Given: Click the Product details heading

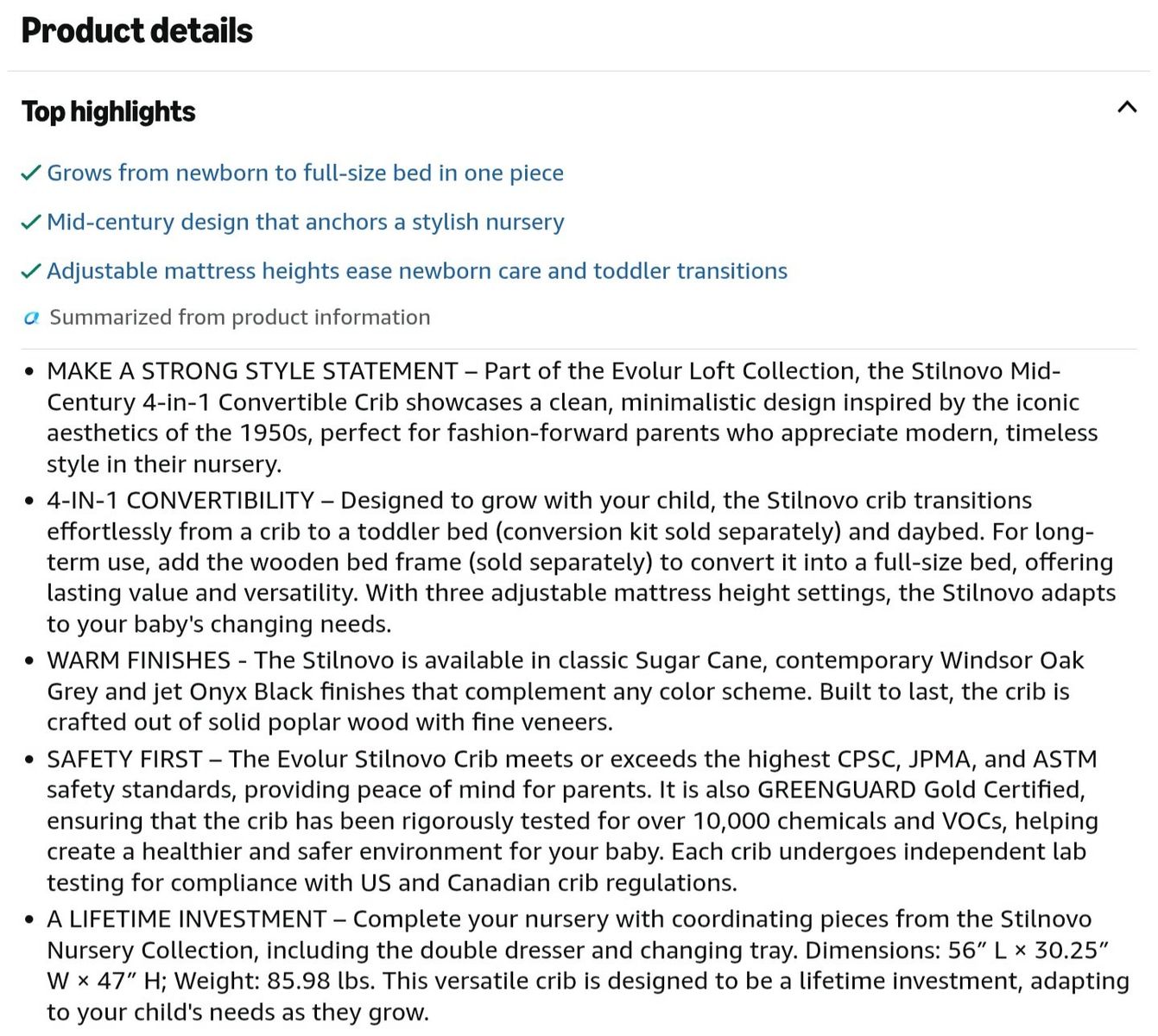Looking at the screenshot, I should (137, 31).
